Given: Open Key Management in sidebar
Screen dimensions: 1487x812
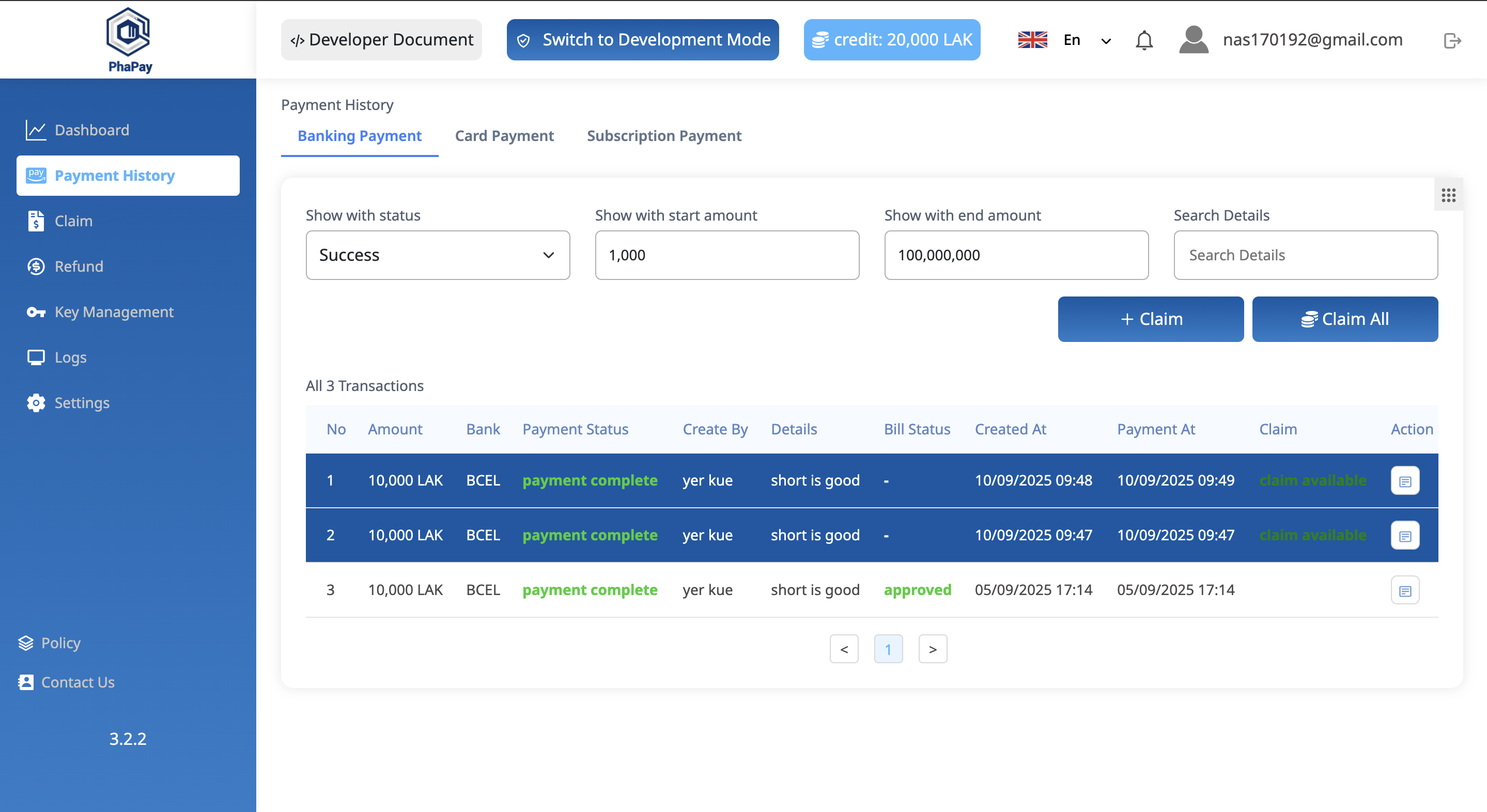Looking at the screenshot, I should (114, 311).
